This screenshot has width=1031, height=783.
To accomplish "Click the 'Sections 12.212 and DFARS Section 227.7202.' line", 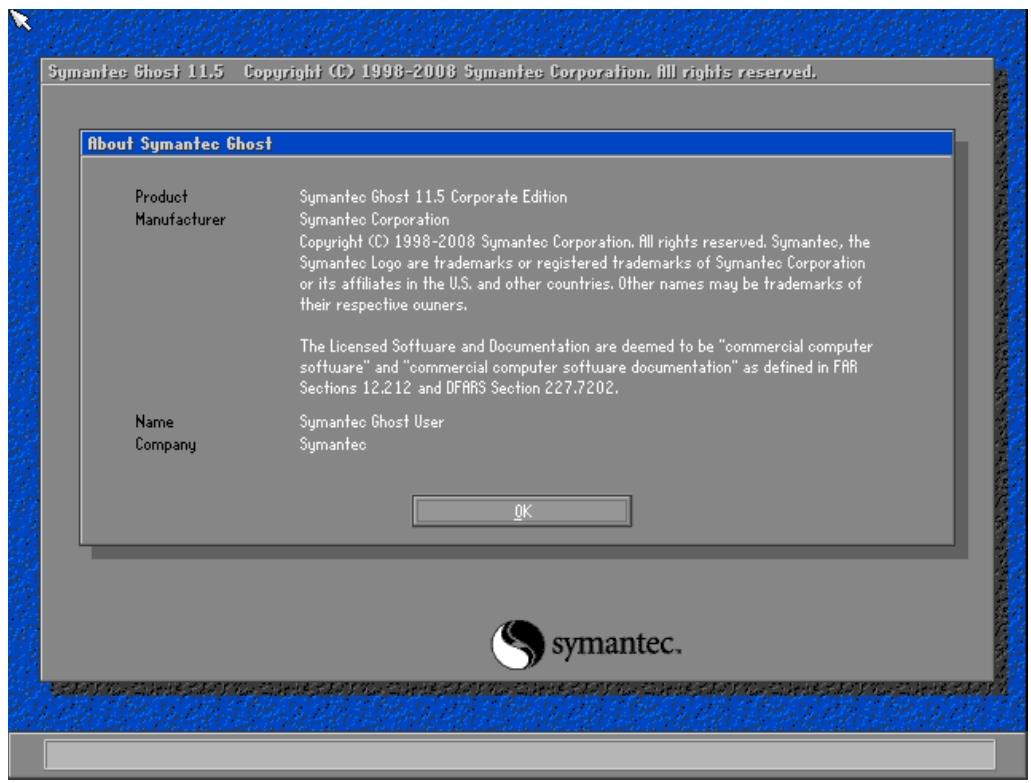I will pos(459,388).
